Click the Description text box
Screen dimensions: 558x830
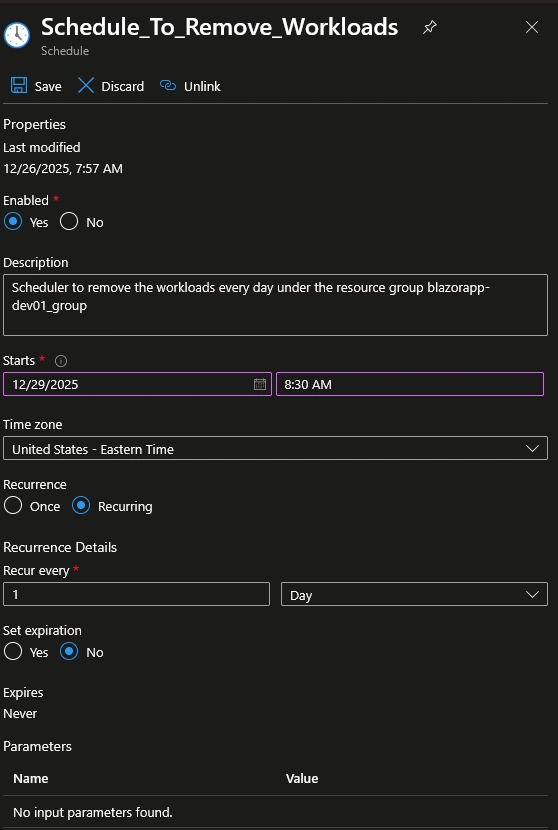click(x=275, y=305)
